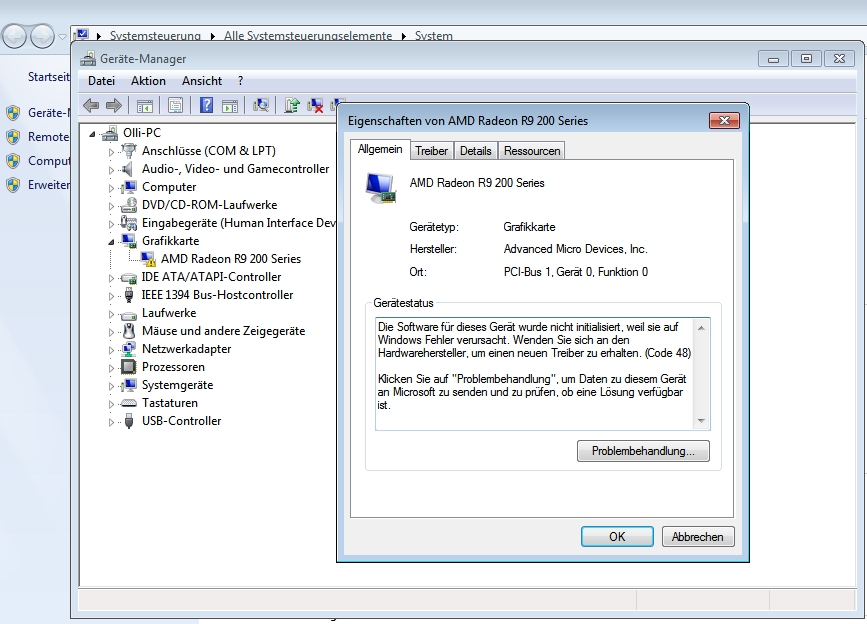Click the IEEE 1394 Bus-Hostcontroller icon

(x=129, y=295)
